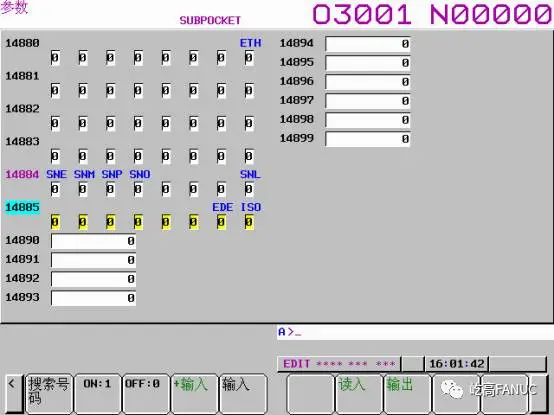Viewport: 554px width, 415px height.
Task: Toggle ISO bit of parameter 14885
Action: 249,222
